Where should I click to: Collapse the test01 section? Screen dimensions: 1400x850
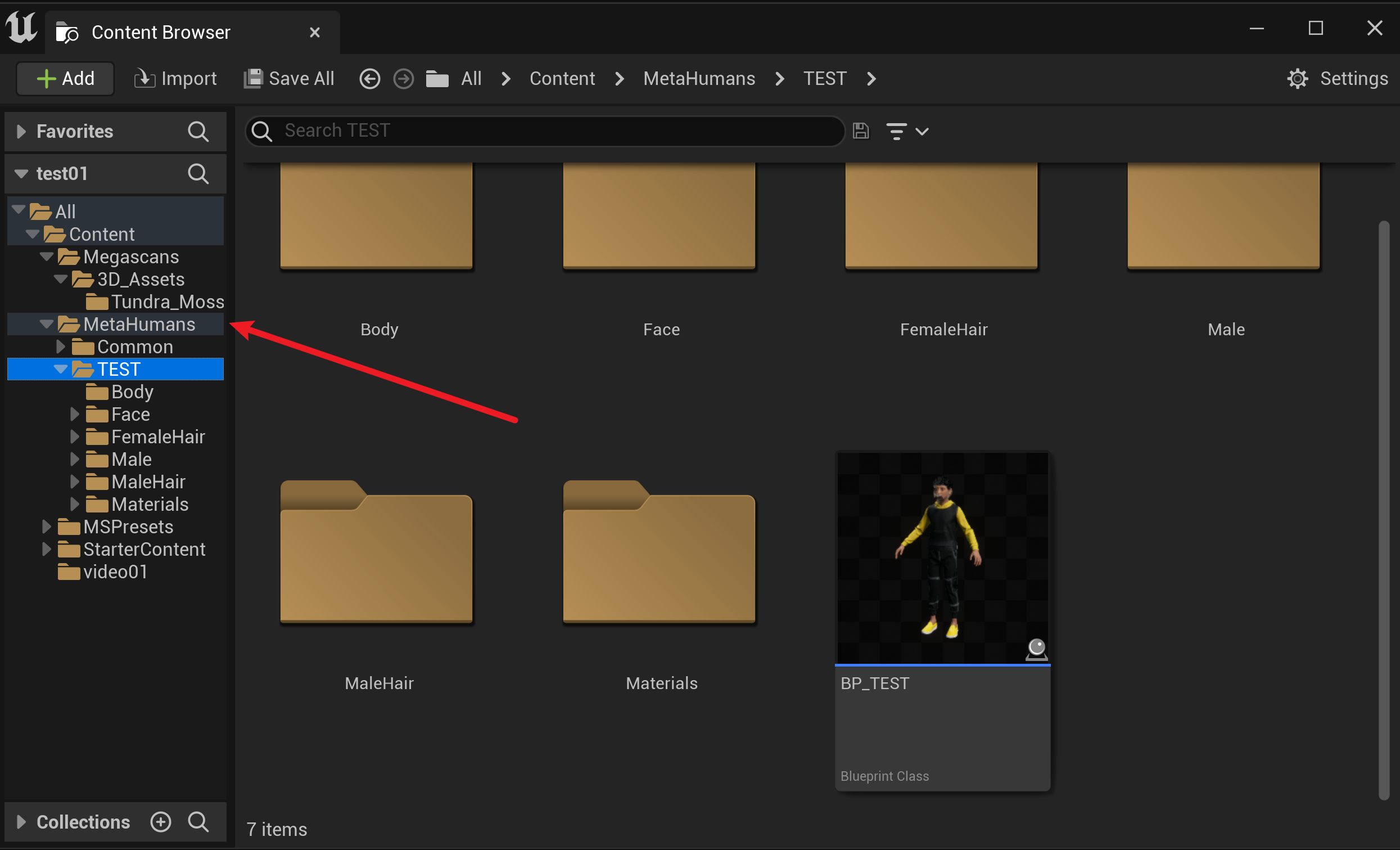pos(21,173)
